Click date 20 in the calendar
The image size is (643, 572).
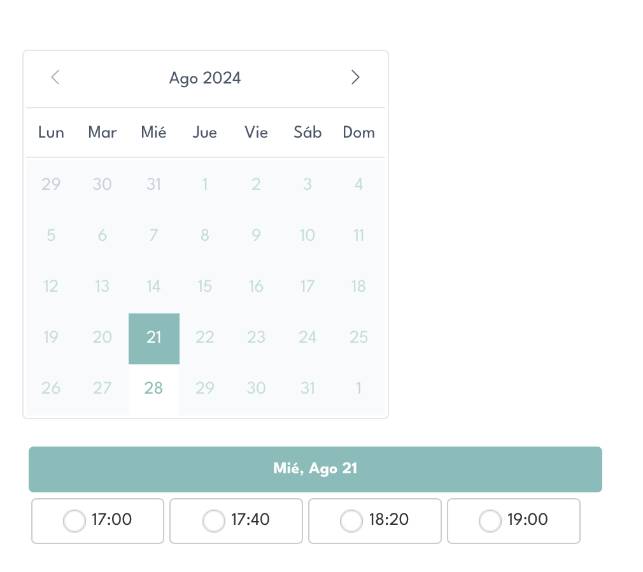click(102, 337)
